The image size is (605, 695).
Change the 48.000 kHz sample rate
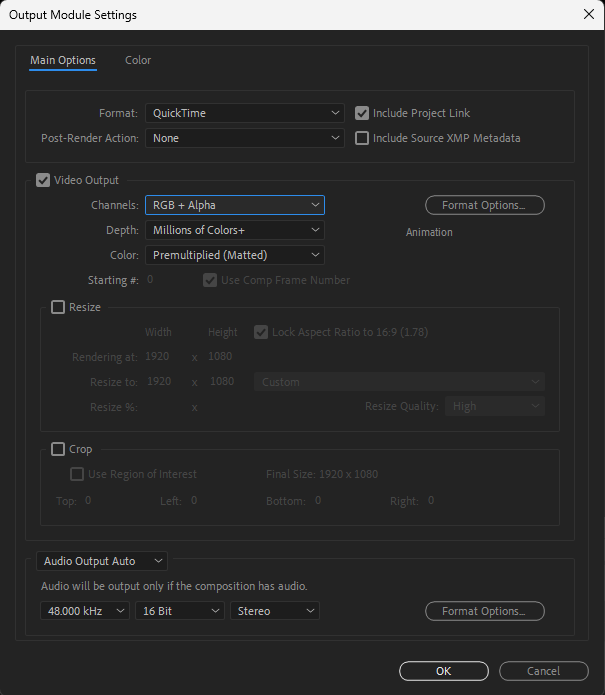tap(85, 610)
